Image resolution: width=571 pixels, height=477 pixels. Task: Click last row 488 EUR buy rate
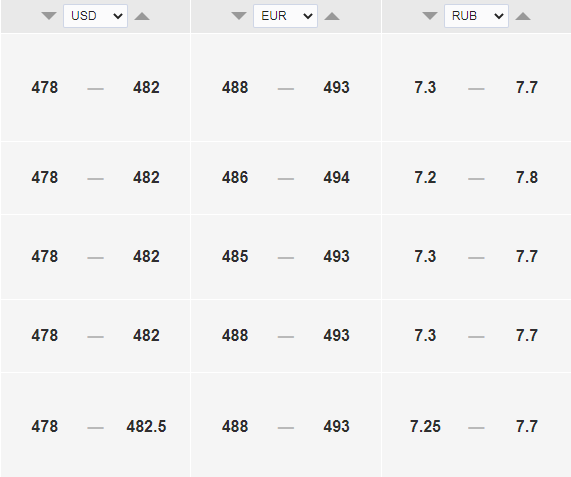[235, 426]
